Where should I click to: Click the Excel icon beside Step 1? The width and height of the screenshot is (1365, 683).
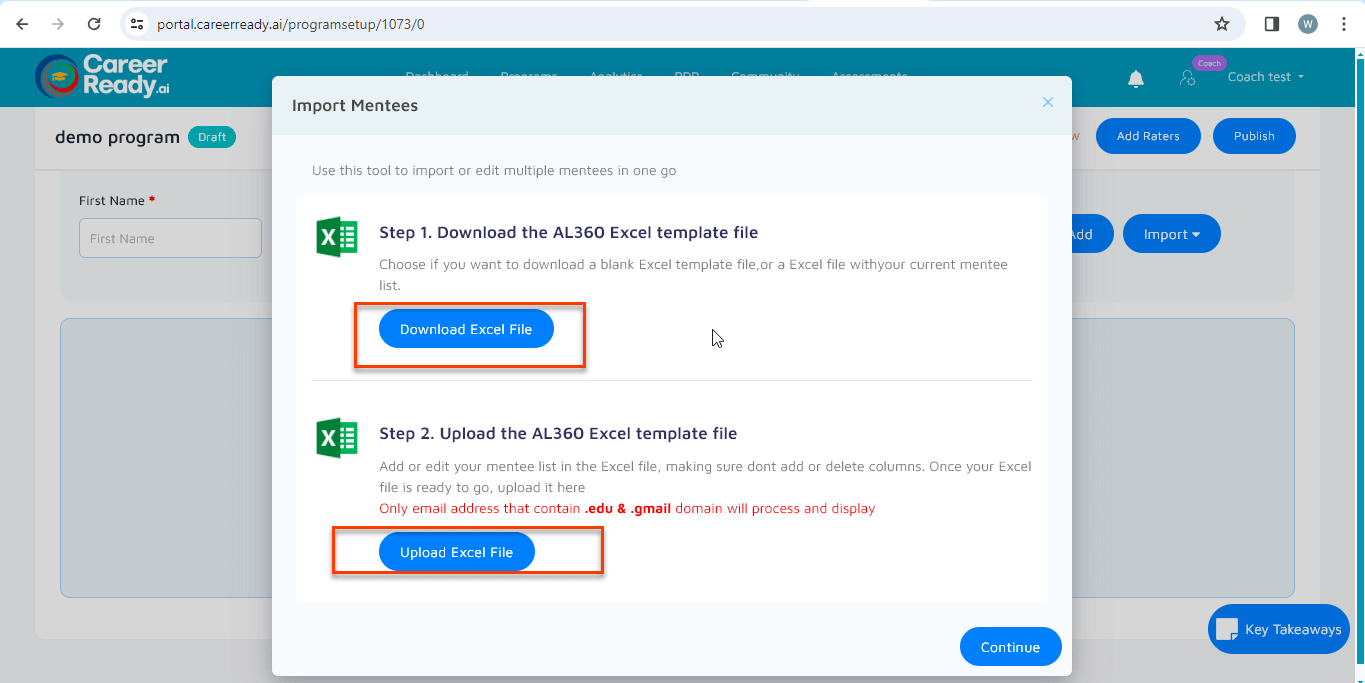[337, 237]
